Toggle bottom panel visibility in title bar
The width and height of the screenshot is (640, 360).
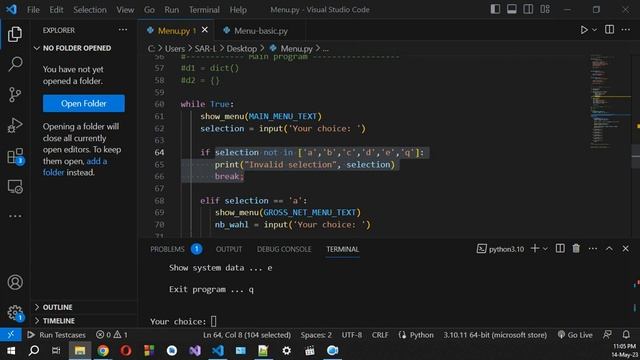511,9
